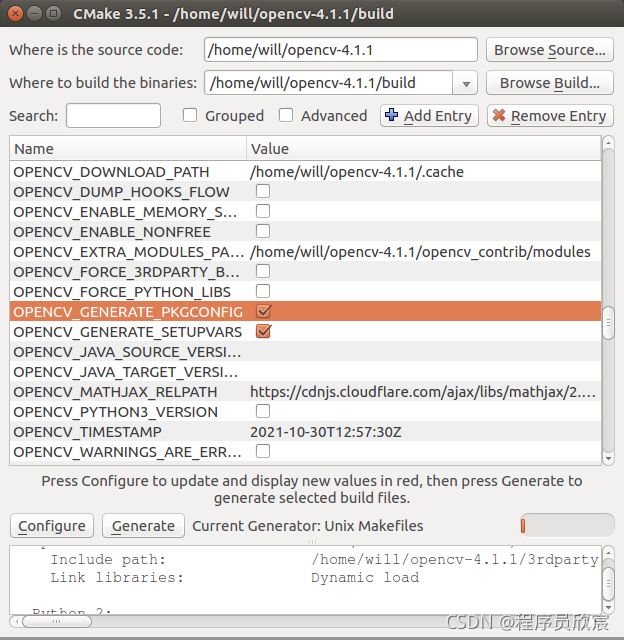The height and width of the screenshot is (640, 624).
Task: Click the orange window close button
Action: [x=14, y=14]
